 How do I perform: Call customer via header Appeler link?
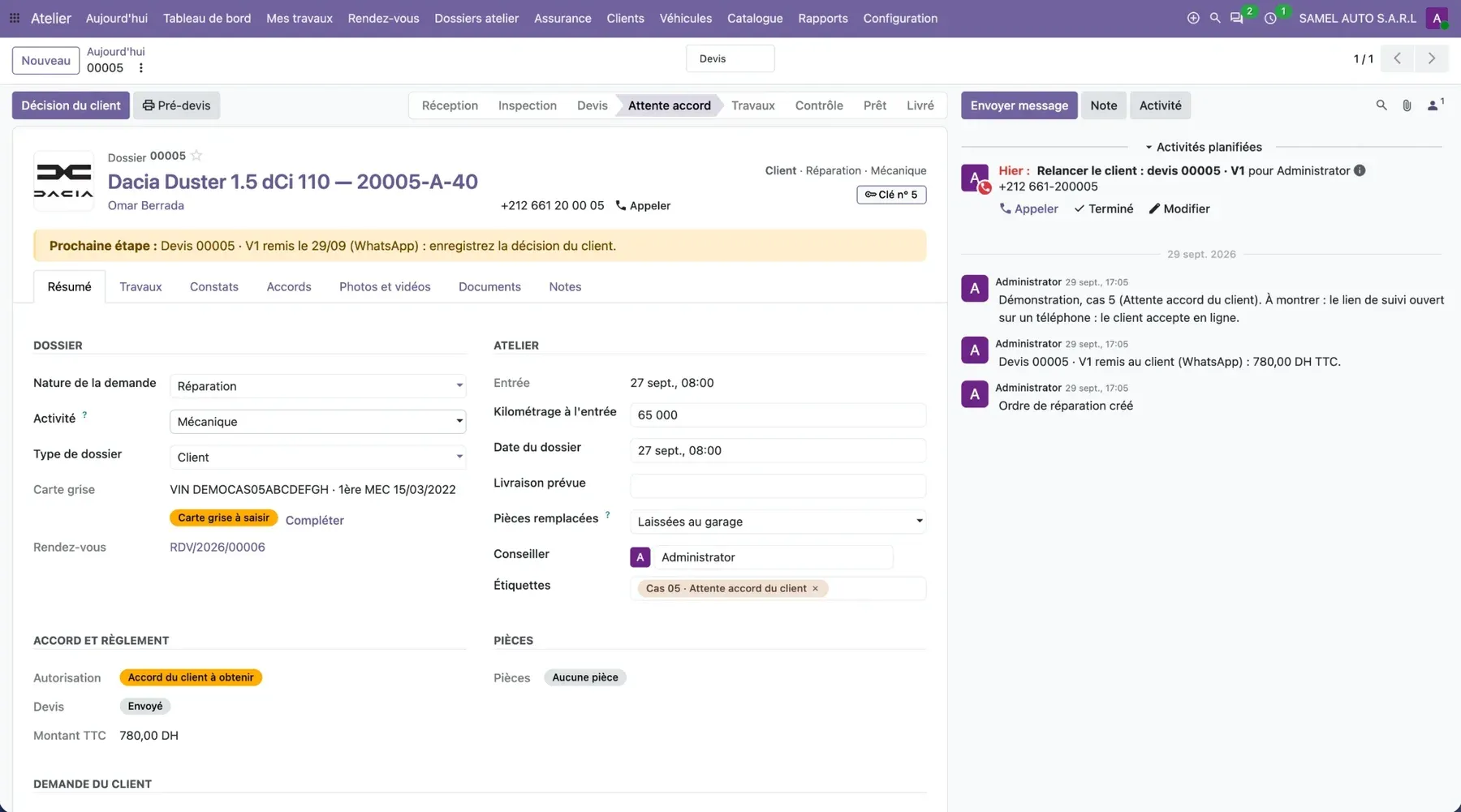[x=644, y=205]
